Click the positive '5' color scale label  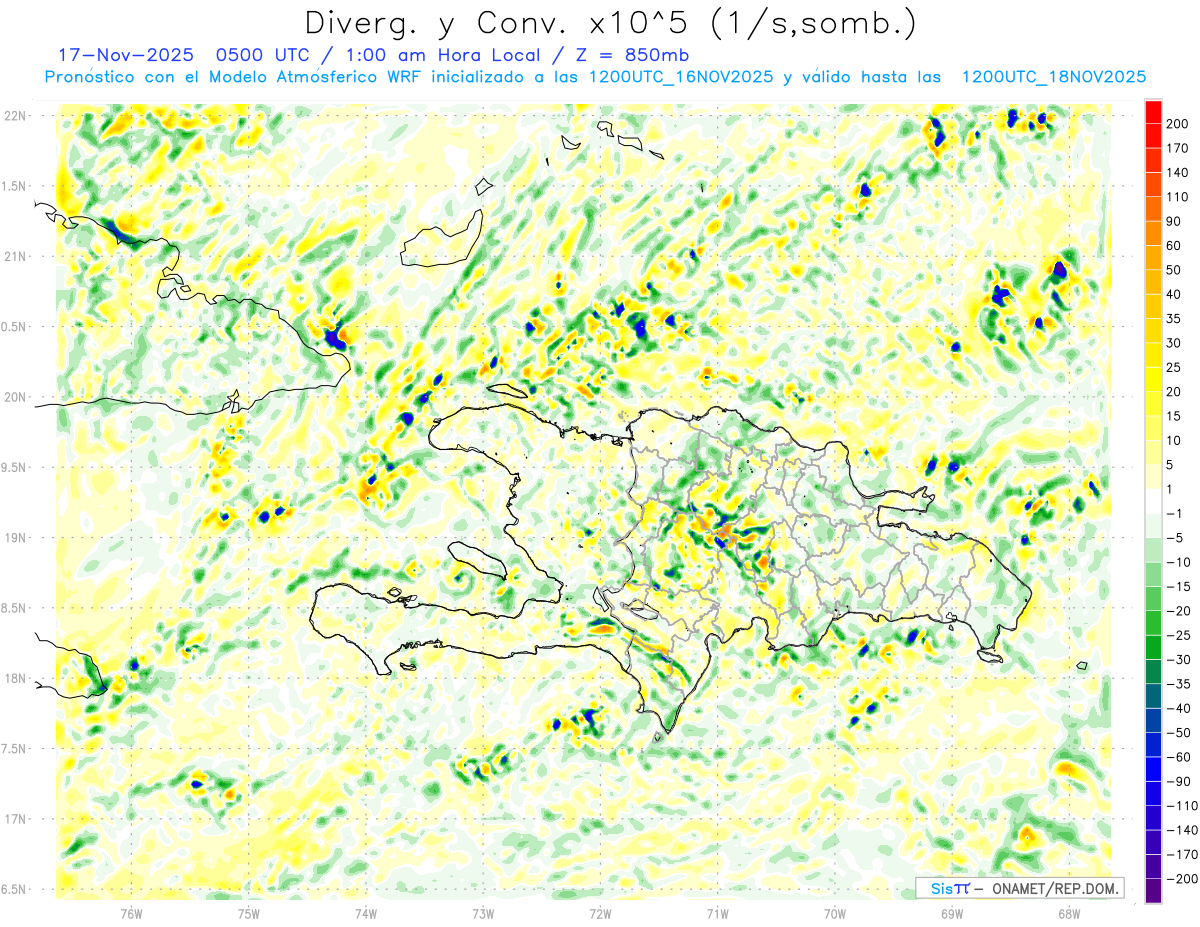pos(1172,465)
